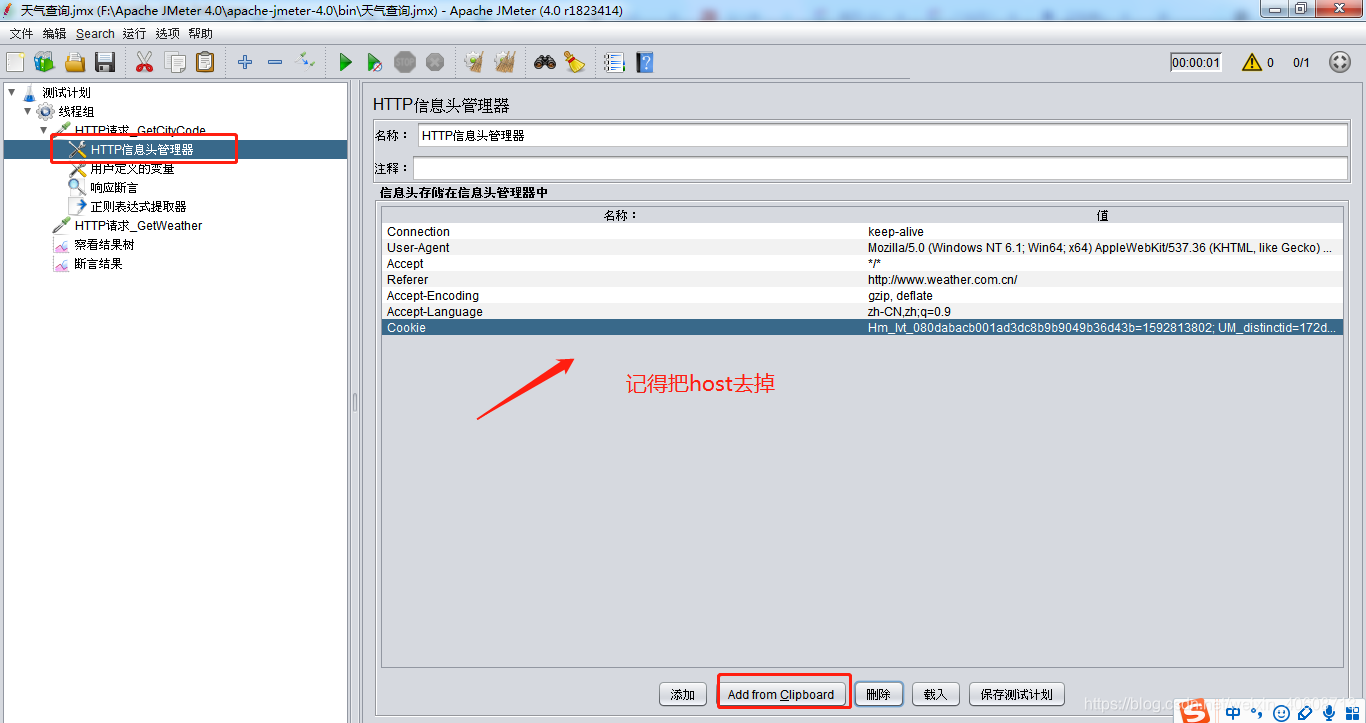Click the Sogou input method S icon
This screenshot has width=1366, height=723.
pos(1193,711)
